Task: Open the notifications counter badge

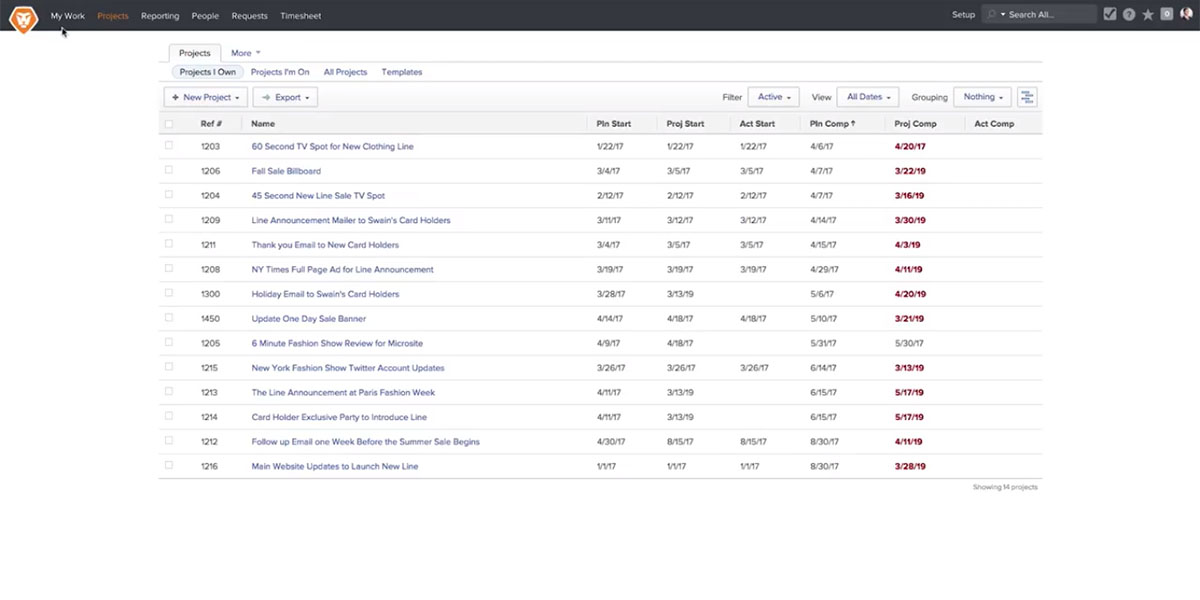Action: [x=1166, y=15]
